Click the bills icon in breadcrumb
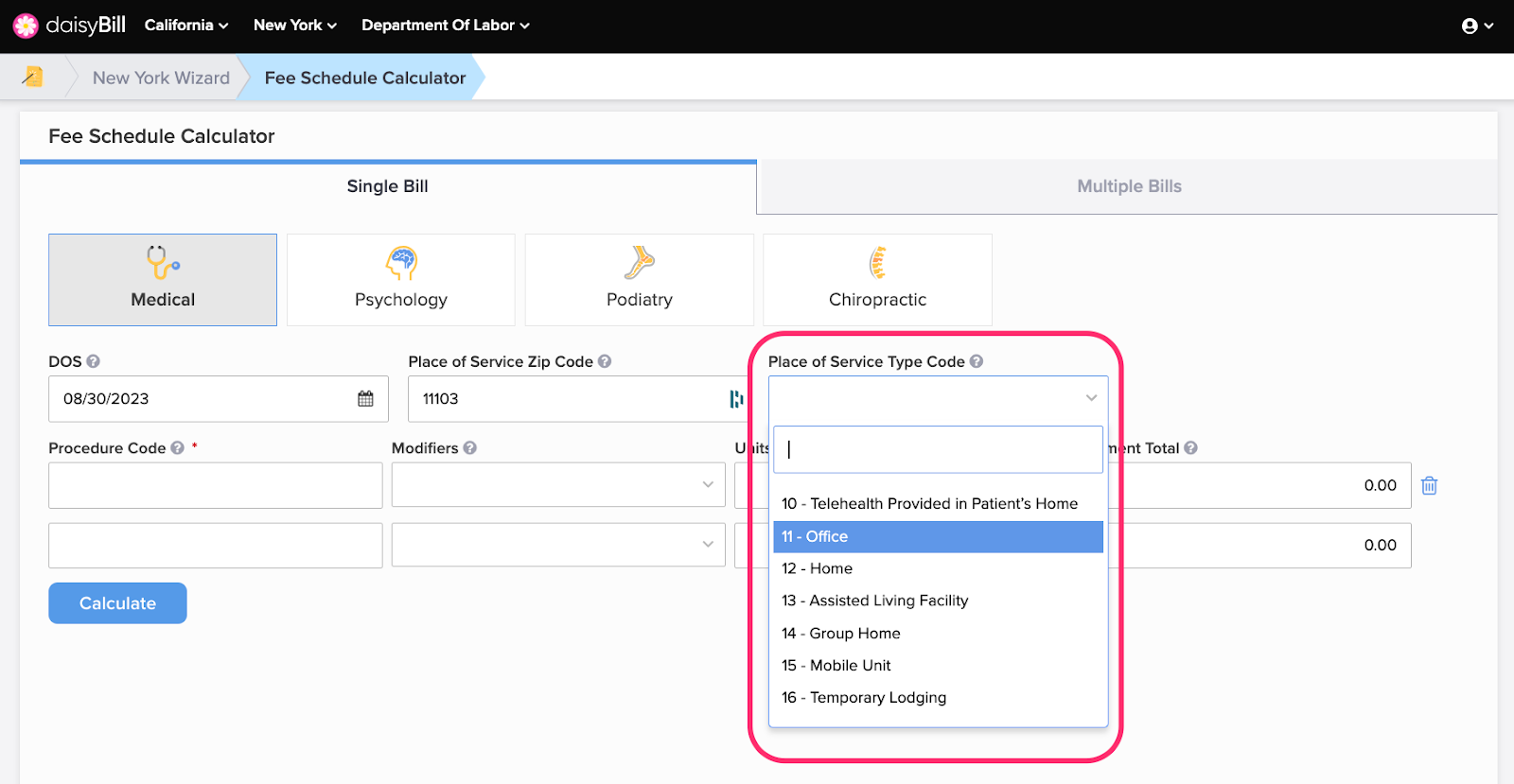This screenshot has height=784, width=1514. coord(33,77)
